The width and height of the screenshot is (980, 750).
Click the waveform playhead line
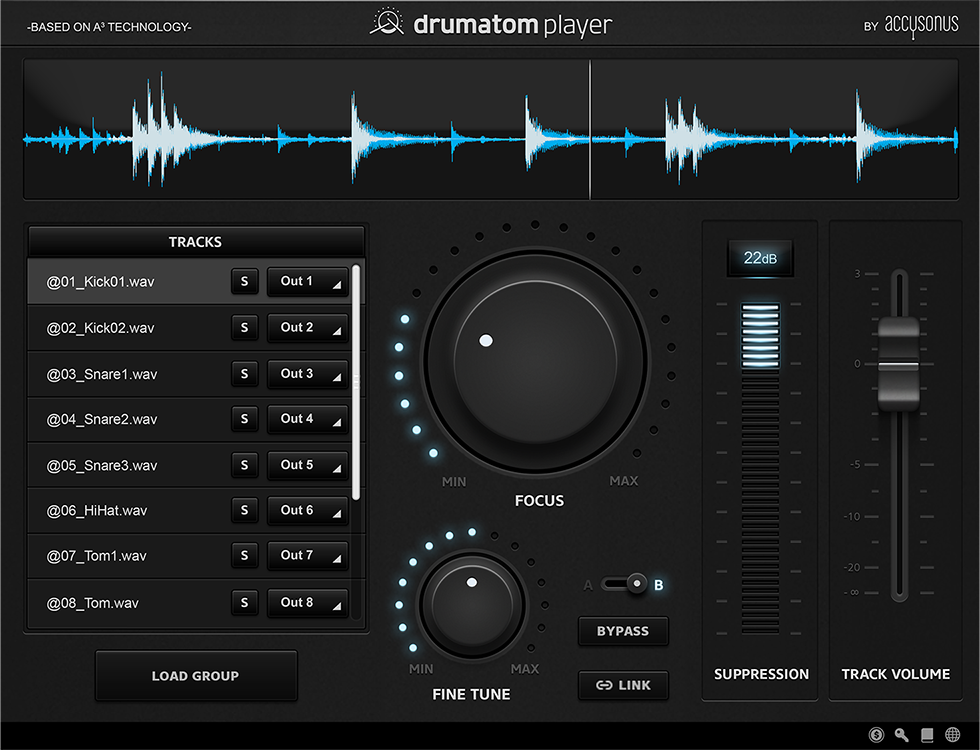590,130
